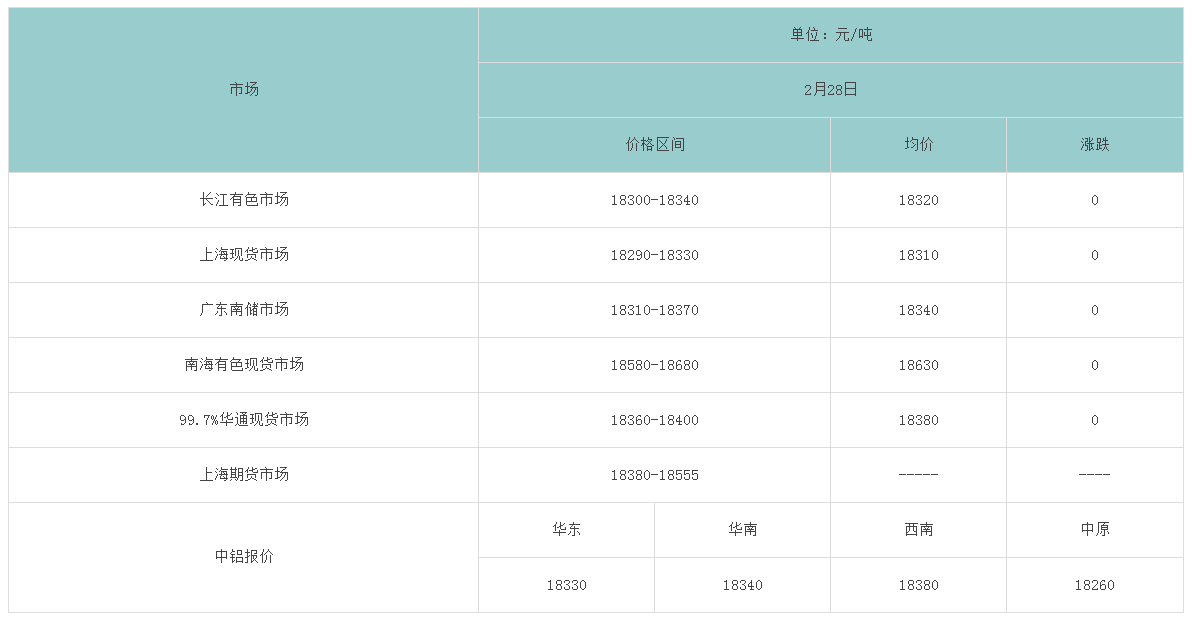Select the 18380-18555 futures price range
The width and height of the screenshot is (1193, 624).
[x=654, y=475]
